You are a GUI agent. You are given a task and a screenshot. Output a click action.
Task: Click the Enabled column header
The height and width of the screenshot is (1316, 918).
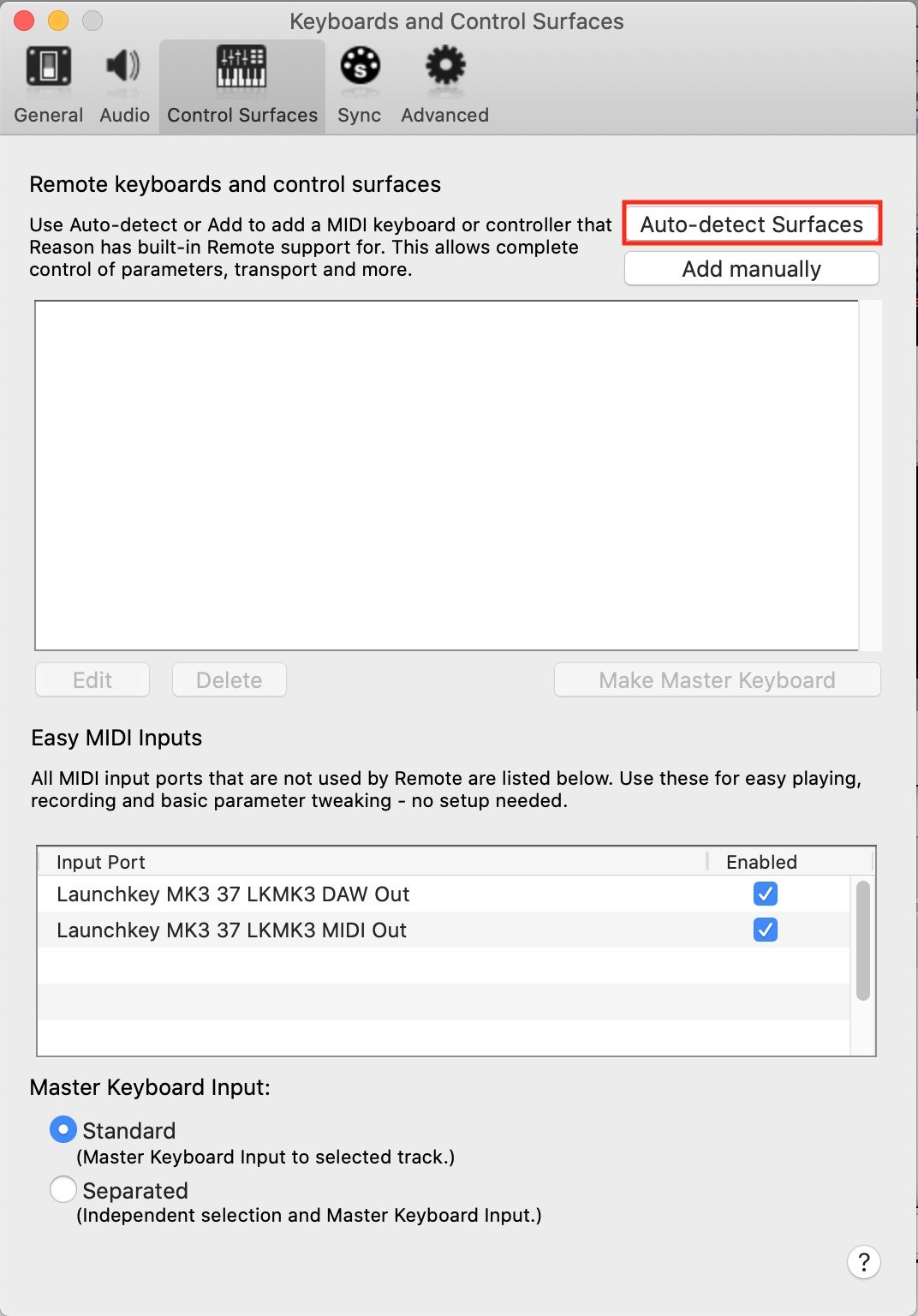point(790,862)
